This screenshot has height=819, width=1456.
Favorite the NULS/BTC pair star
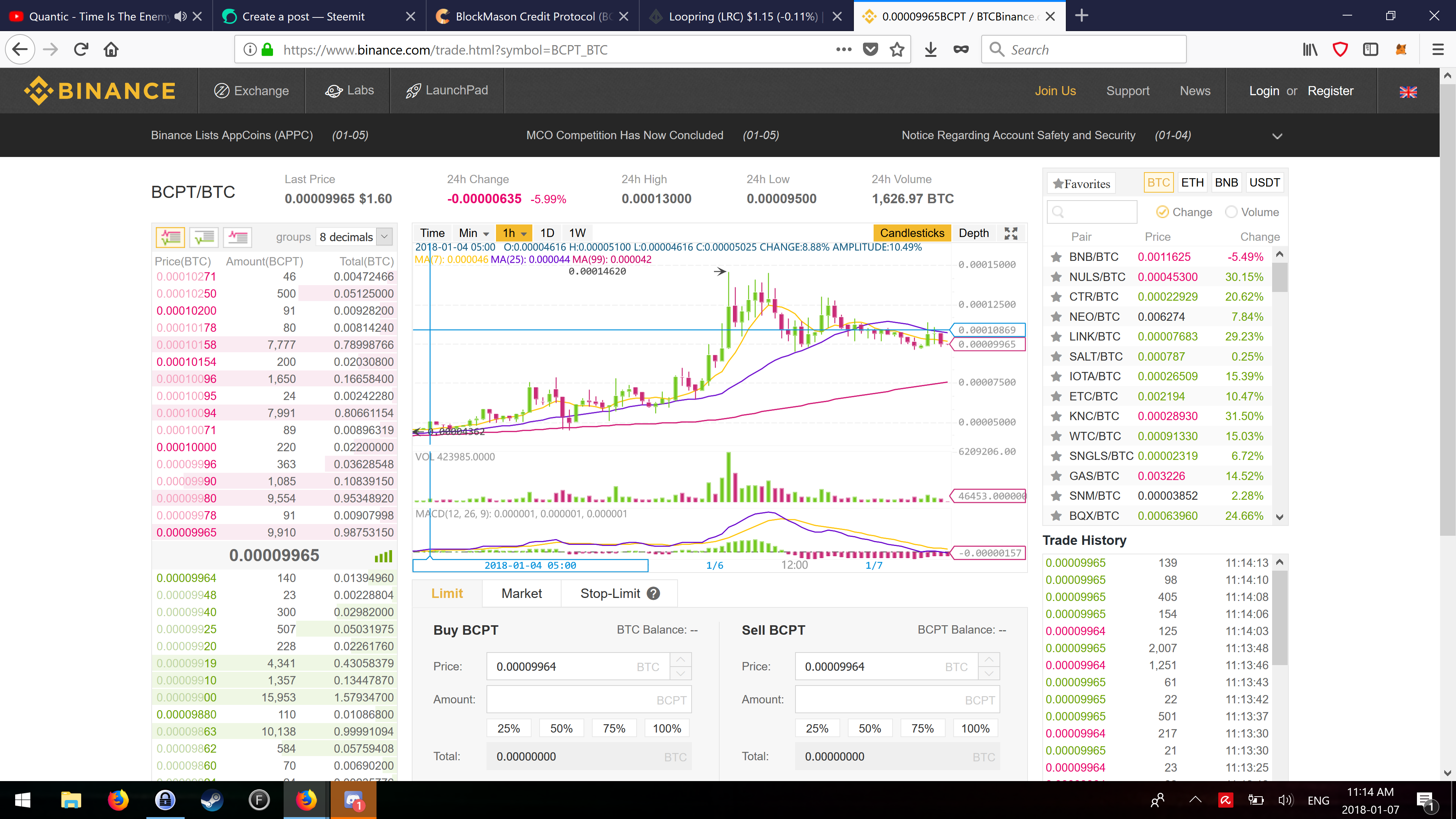coord(1056,277)
